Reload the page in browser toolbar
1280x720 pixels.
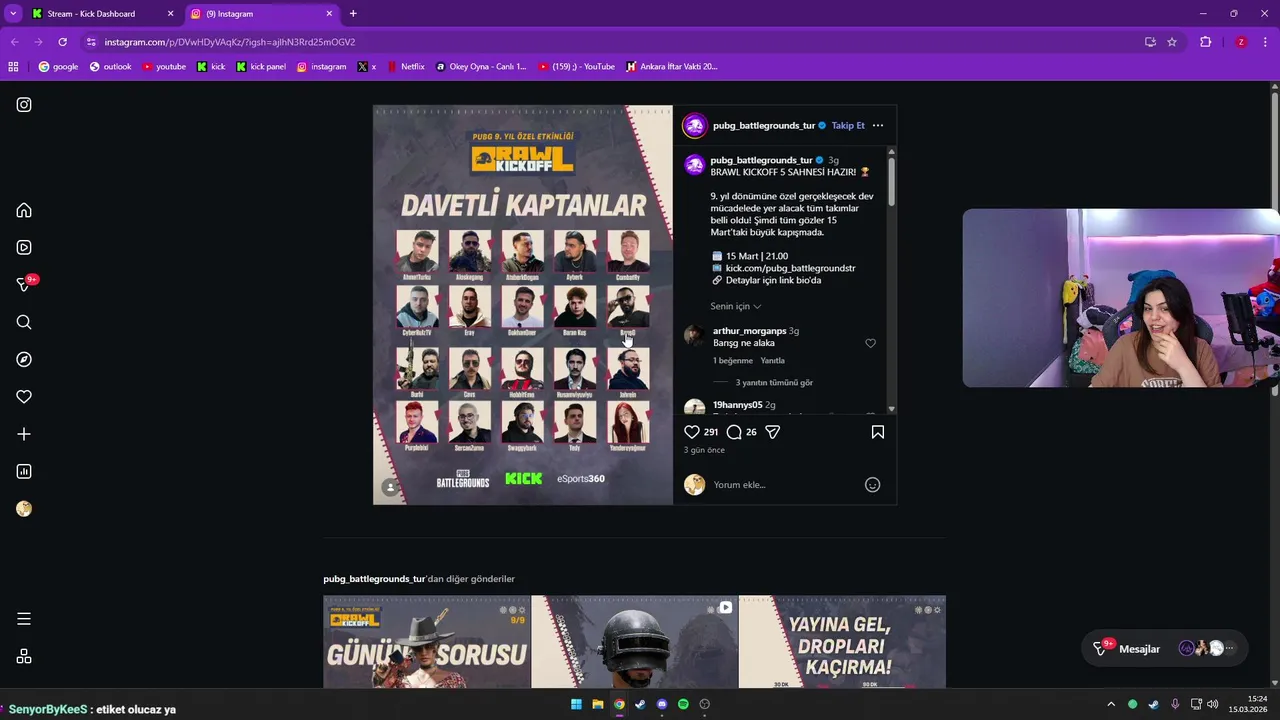pos(62,42)
